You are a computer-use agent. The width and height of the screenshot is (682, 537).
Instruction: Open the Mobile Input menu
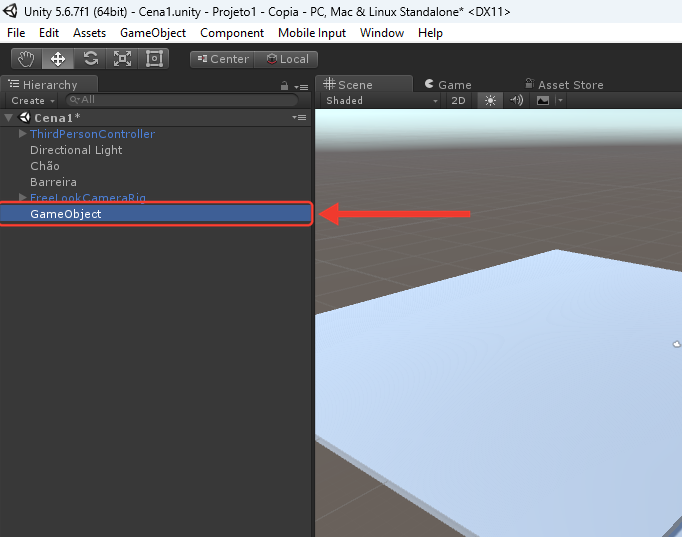pos(312,33)
